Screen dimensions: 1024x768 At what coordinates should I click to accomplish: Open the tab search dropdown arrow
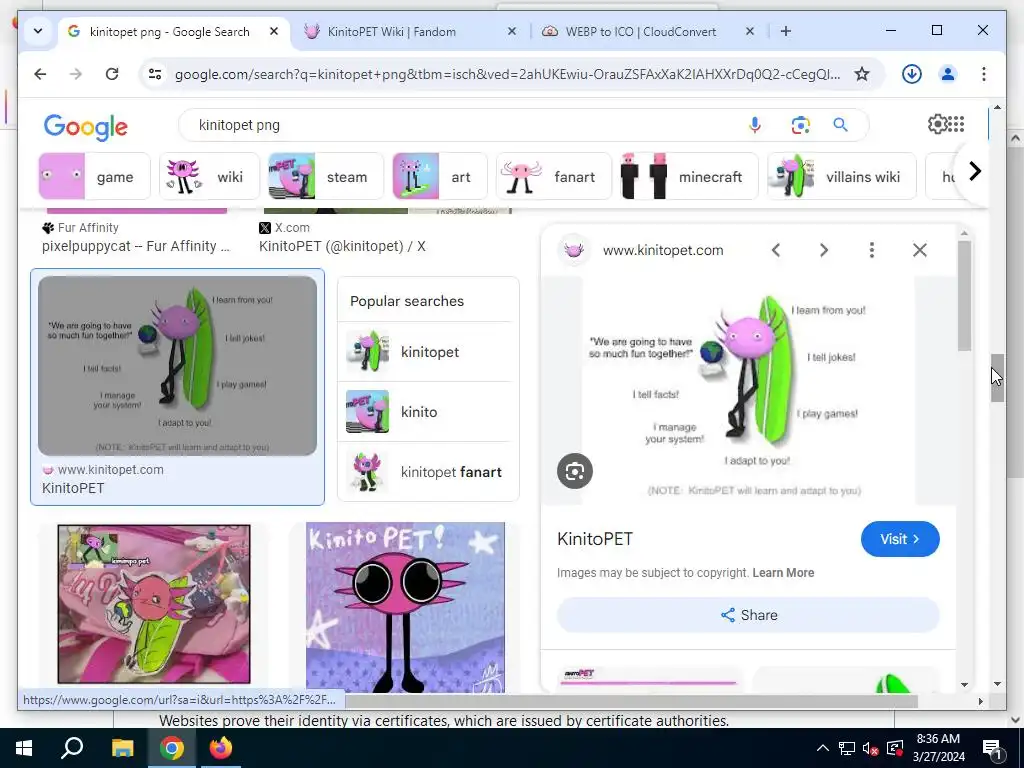[x=38, y=31]
